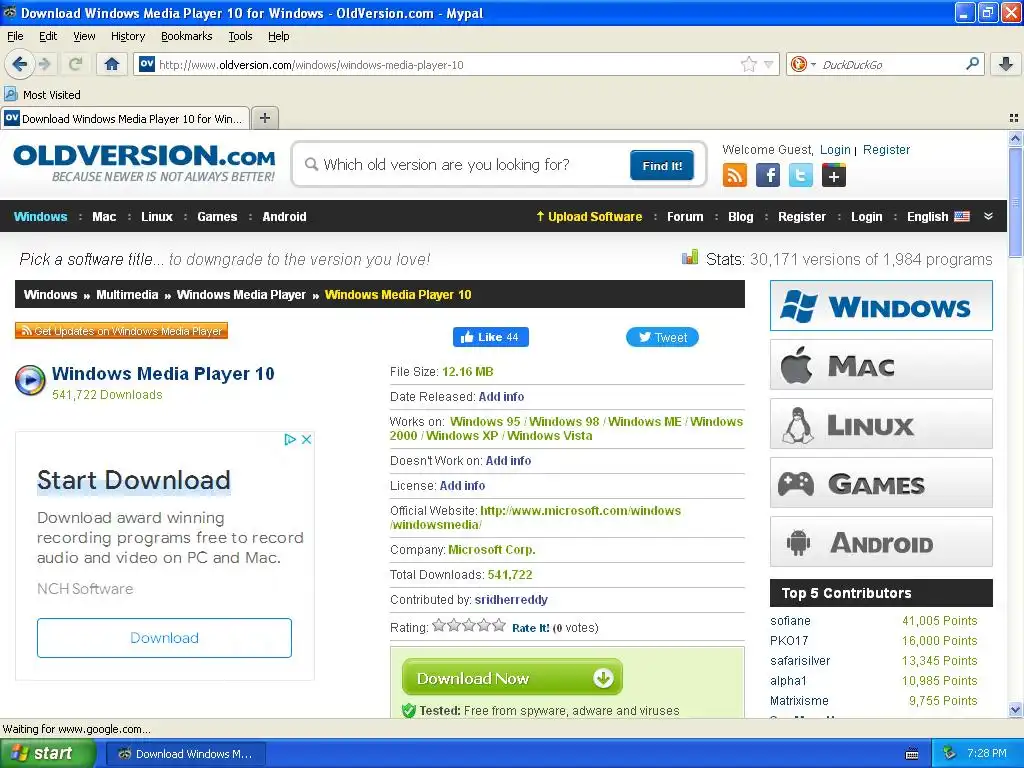Close the NCH Software ad
1024x768 pixels.
306,440
